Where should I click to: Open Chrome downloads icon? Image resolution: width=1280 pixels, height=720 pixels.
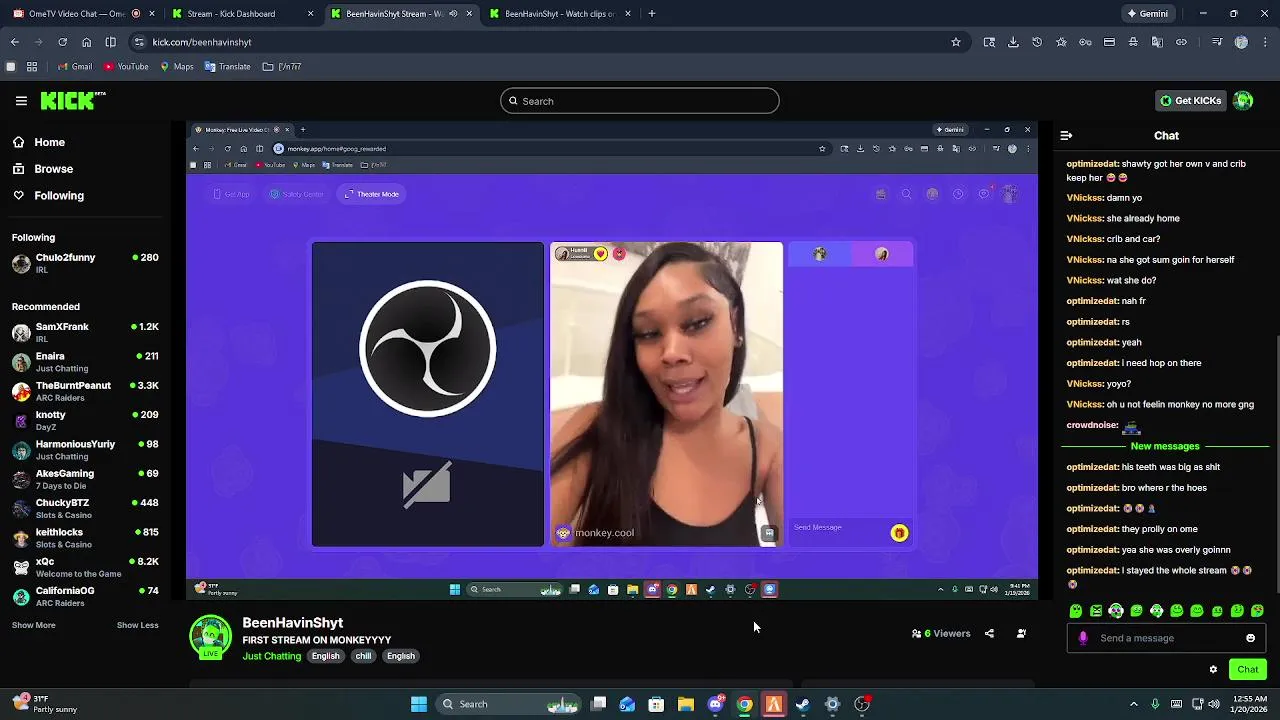[x=1013, y=42]
